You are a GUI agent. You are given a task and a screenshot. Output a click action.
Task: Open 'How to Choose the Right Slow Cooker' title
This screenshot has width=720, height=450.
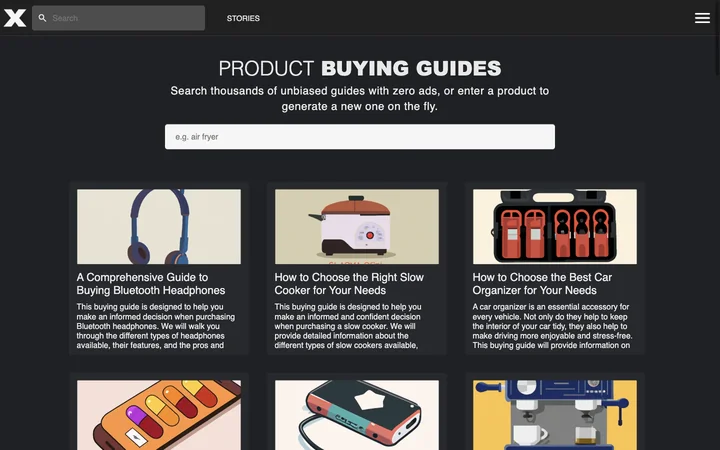pos(349,284)
